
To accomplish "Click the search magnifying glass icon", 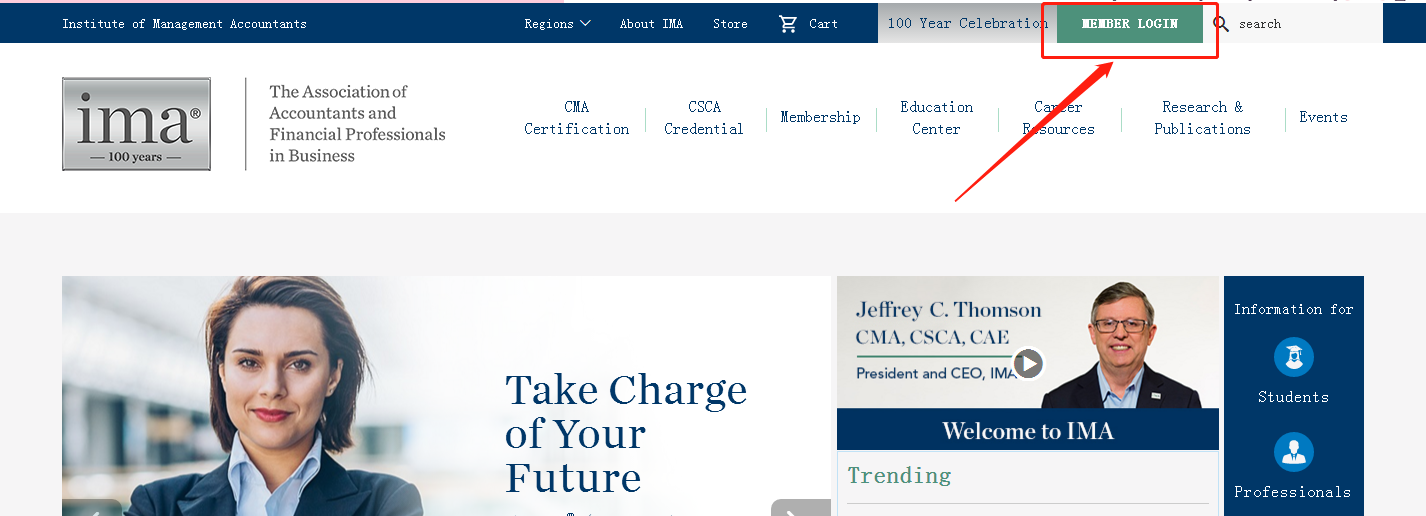I will 1221,24.
